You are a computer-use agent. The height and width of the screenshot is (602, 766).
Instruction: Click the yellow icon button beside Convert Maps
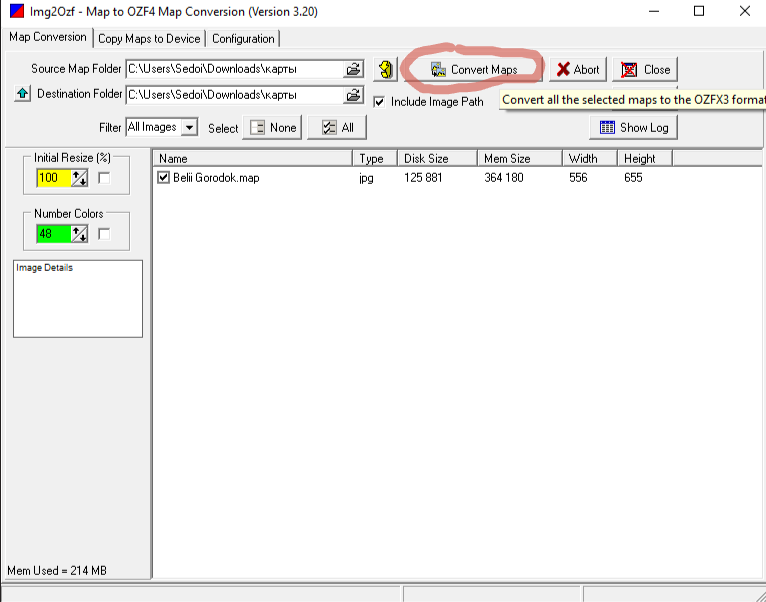click(x=384, y=70)
